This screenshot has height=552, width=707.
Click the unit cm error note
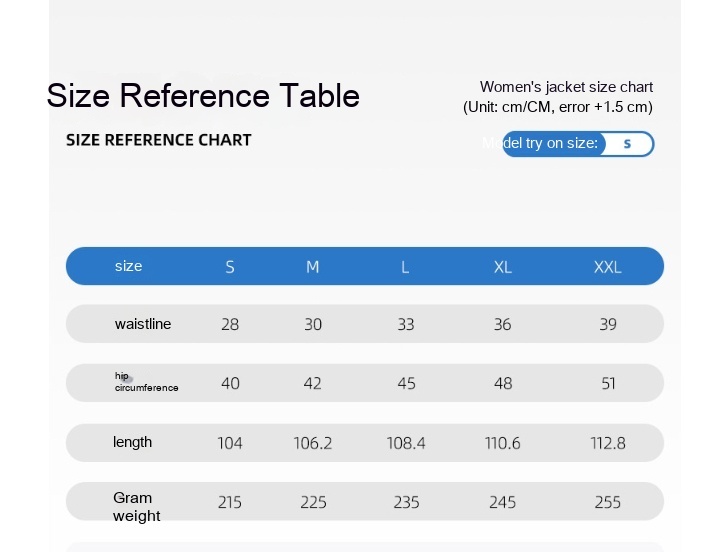tap(558, 107)
